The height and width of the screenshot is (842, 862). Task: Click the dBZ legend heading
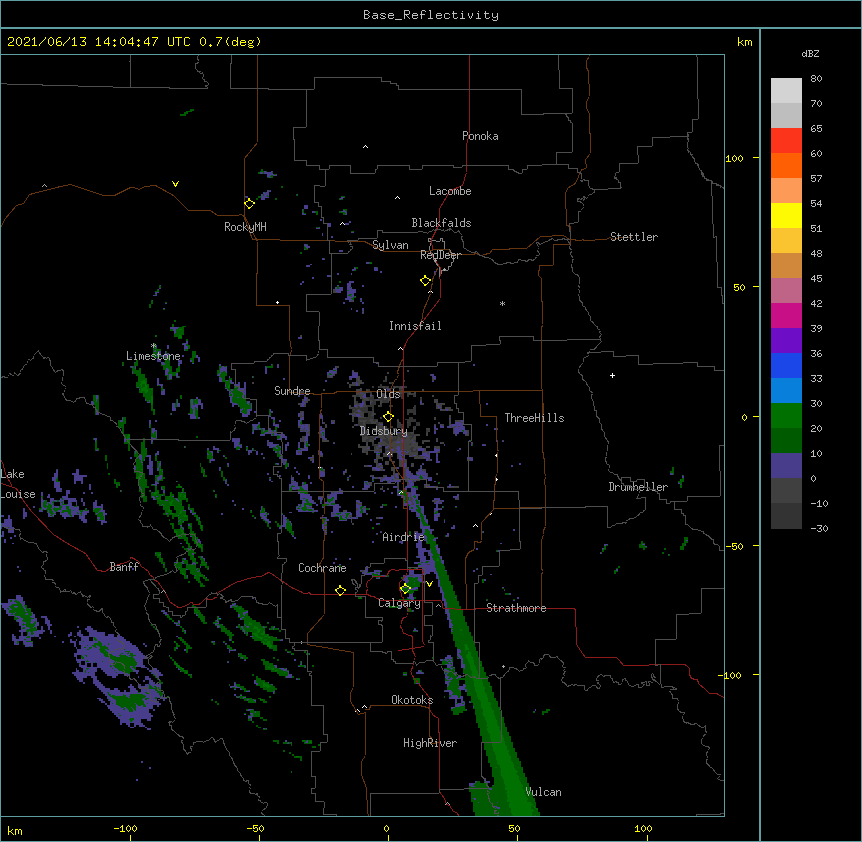810,53
